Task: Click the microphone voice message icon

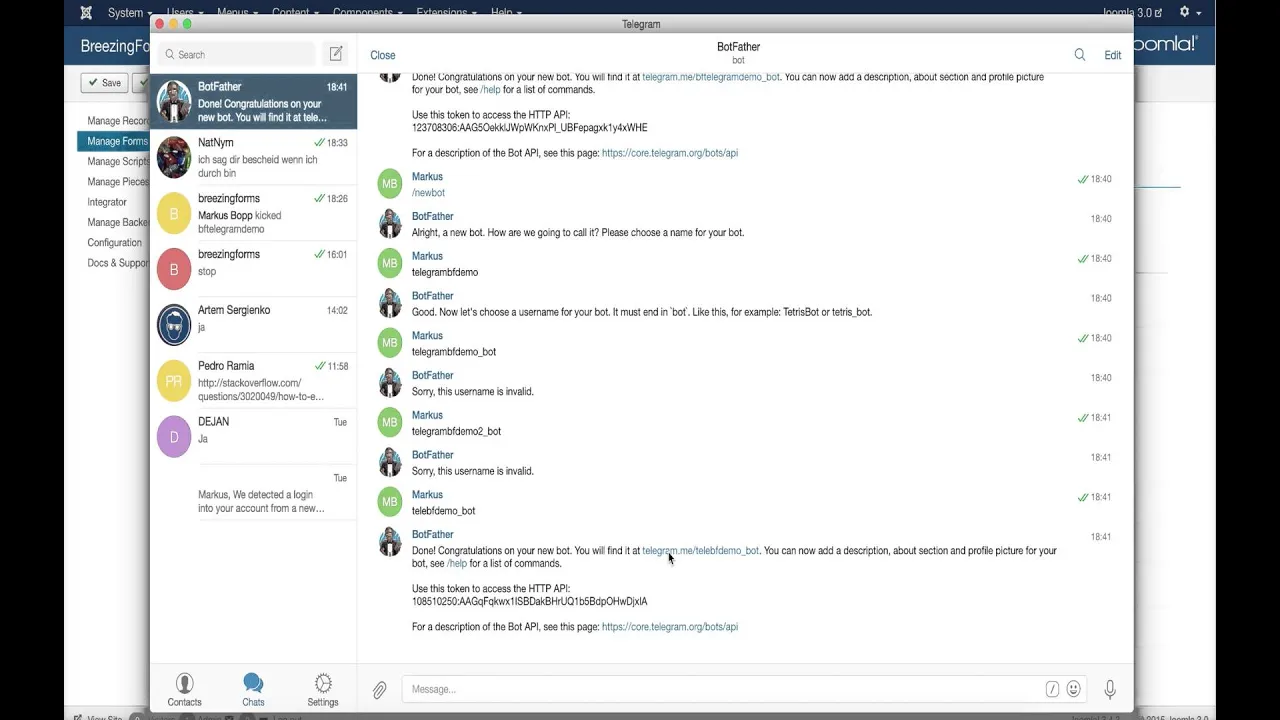Action: pyautogui.click(x=1110, y=689)
